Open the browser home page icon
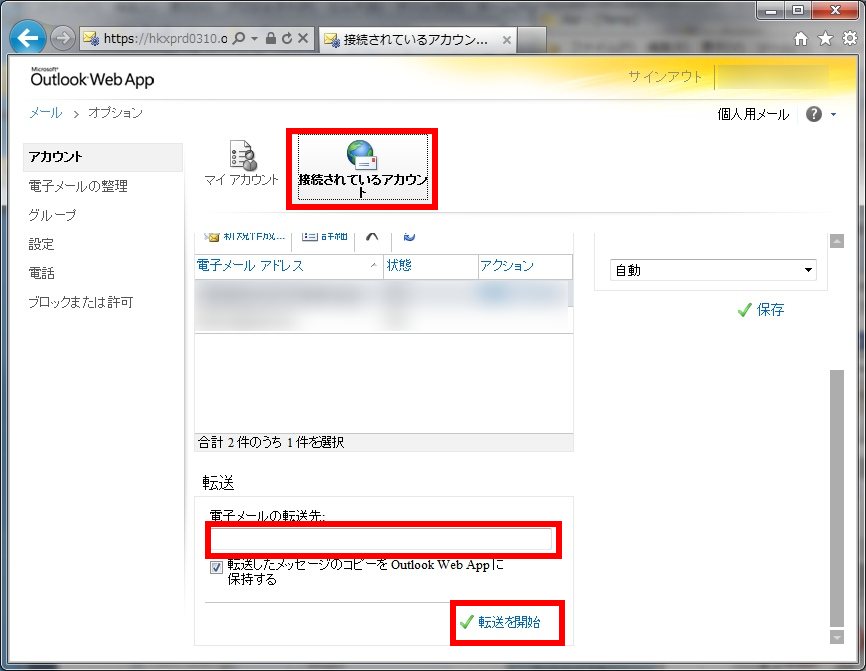Image resolution: width=866 pixels, height=671 pixels. [801, 38]
